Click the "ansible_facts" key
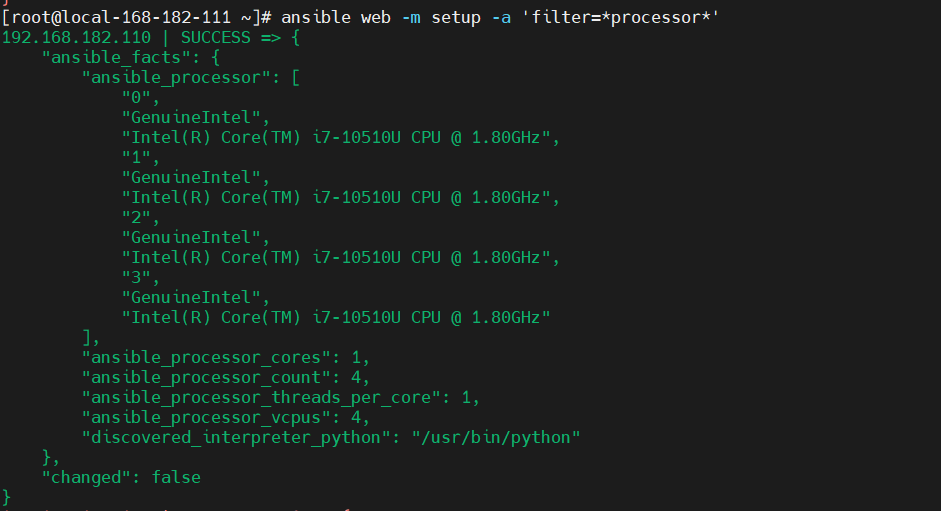The width and height of the screenshot is (941, 511). (112, 58)
